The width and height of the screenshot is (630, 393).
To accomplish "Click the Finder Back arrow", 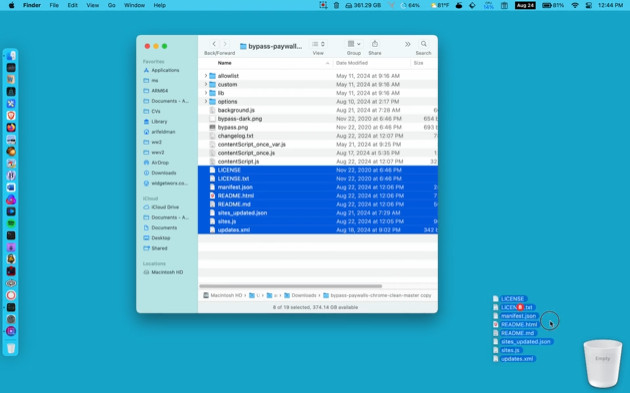I will click(214, 44).
